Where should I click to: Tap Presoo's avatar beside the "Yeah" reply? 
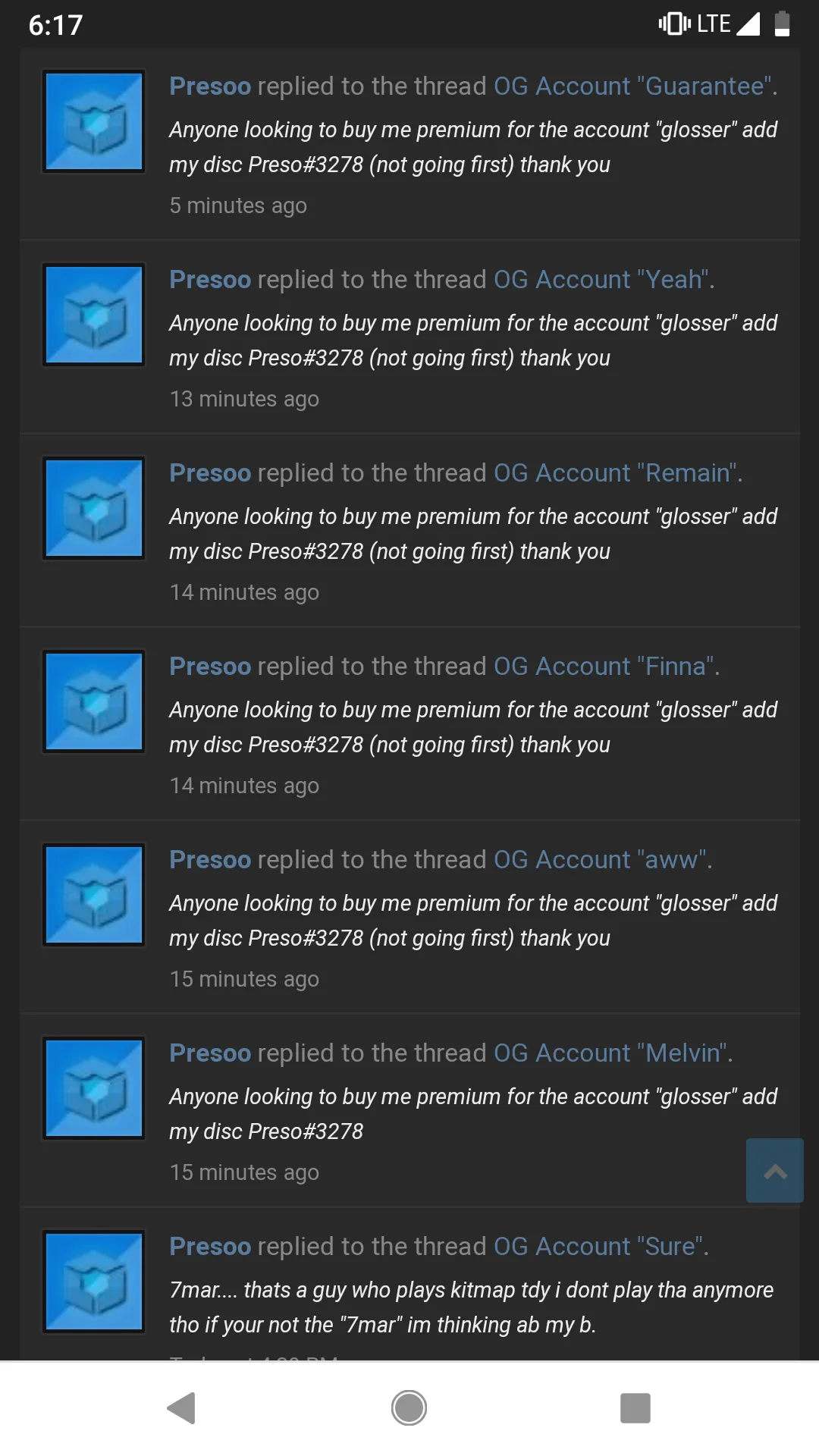[94, 315]
